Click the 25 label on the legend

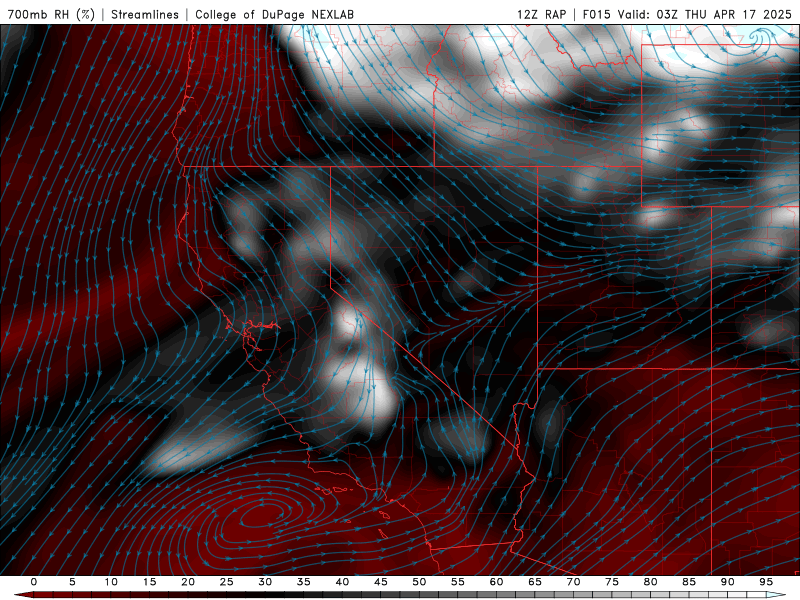point(227,582)
